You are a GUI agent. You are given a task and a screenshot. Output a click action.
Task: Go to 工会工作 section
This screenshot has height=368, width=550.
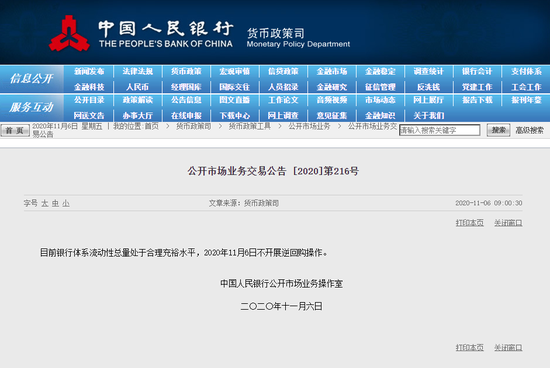coord(526,87)
